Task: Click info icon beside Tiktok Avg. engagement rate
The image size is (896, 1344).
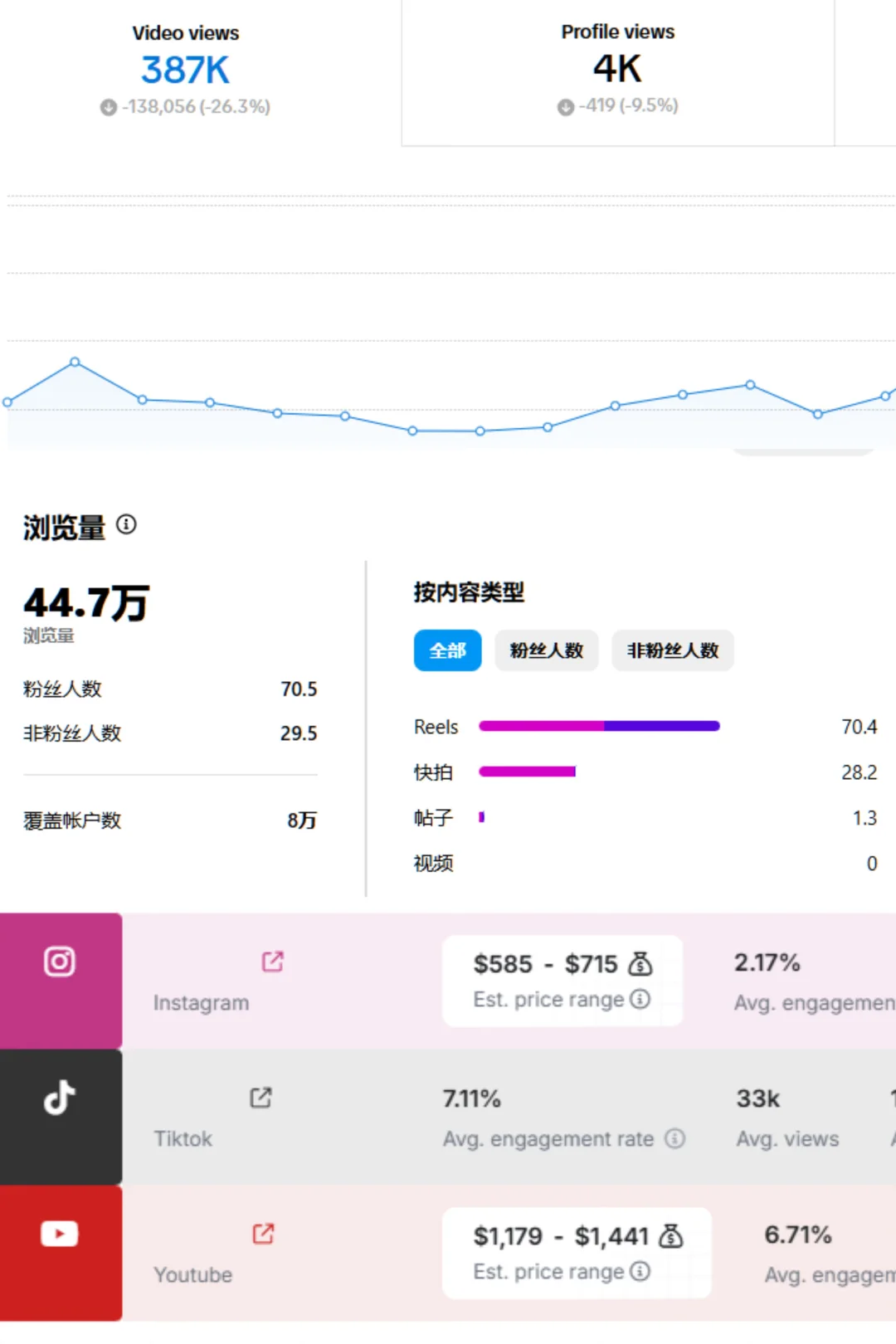Action: 675,1138
